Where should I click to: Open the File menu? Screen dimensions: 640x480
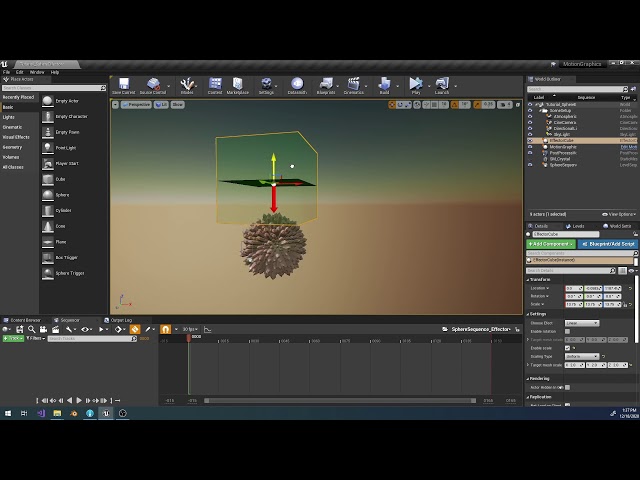click(7, 72)
